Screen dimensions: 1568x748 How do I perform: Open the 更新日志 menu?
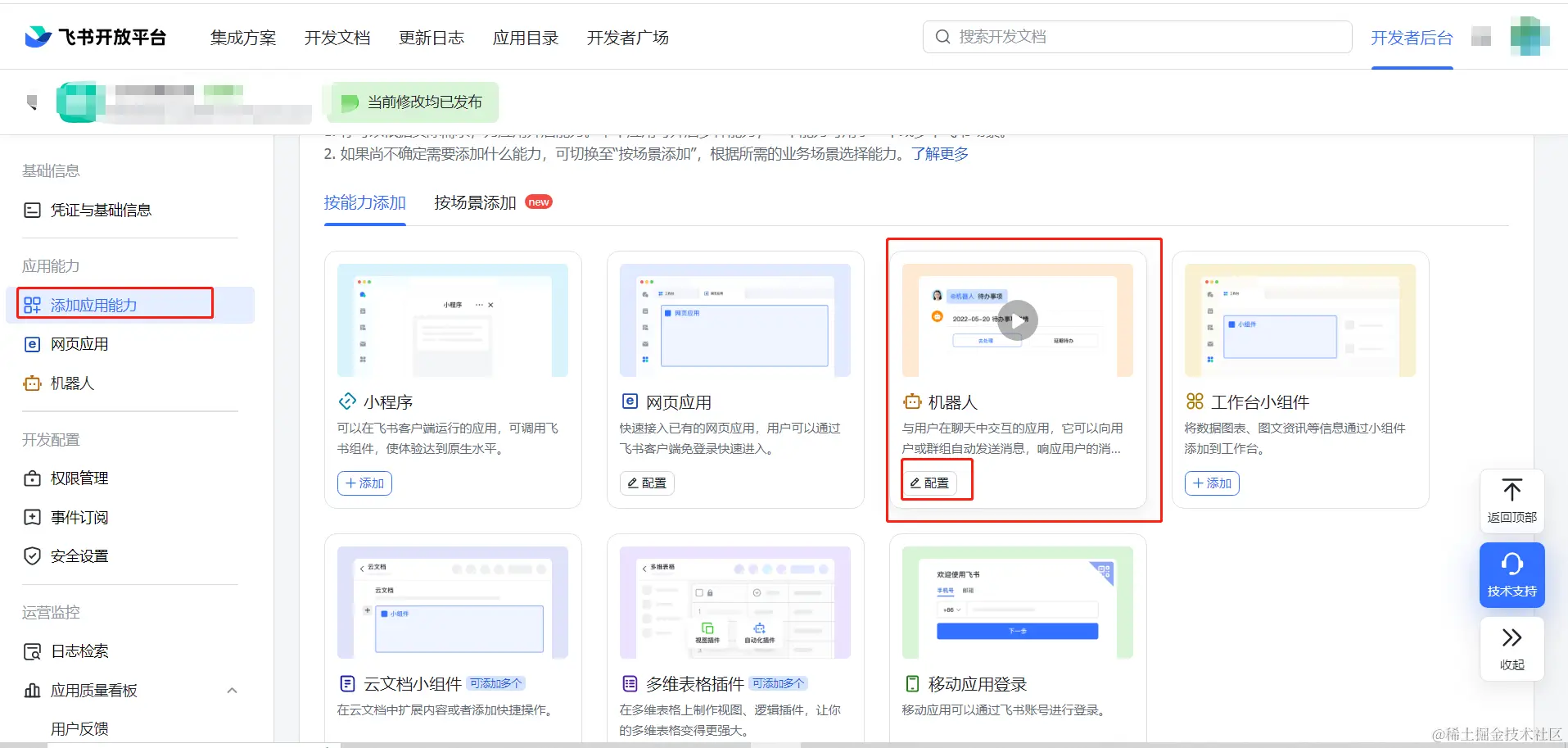pyautogui.click(x=432, y=38)
